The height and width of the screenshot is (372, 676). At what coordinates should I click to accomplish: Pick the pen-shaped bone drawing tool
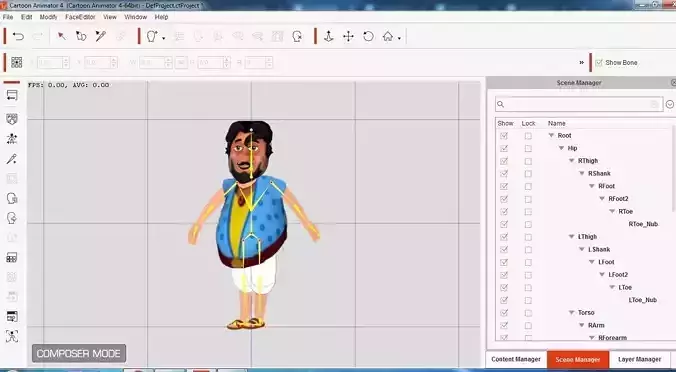tap(100, 36)
